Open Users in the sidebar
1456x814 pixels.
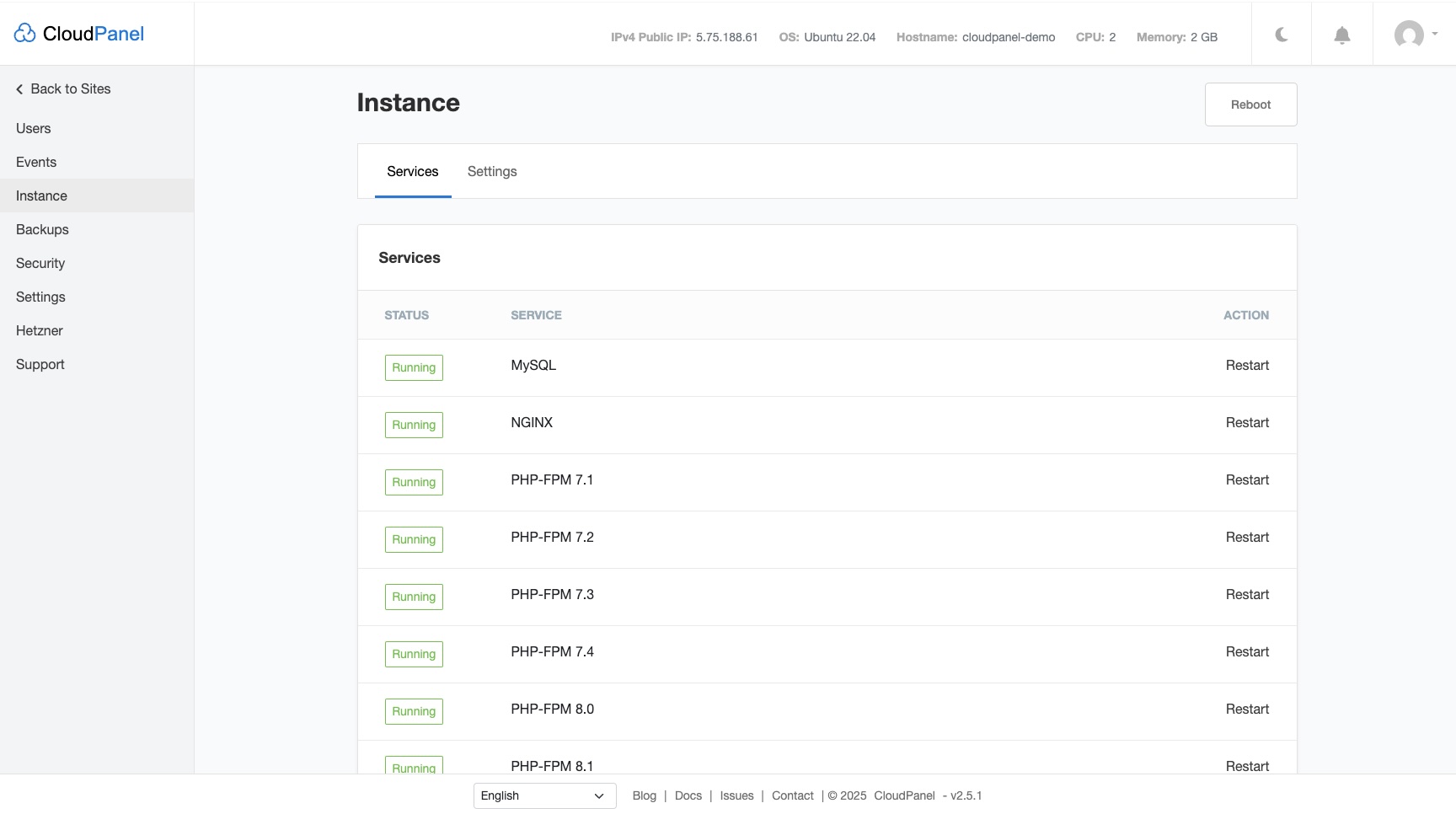[34, 129]
